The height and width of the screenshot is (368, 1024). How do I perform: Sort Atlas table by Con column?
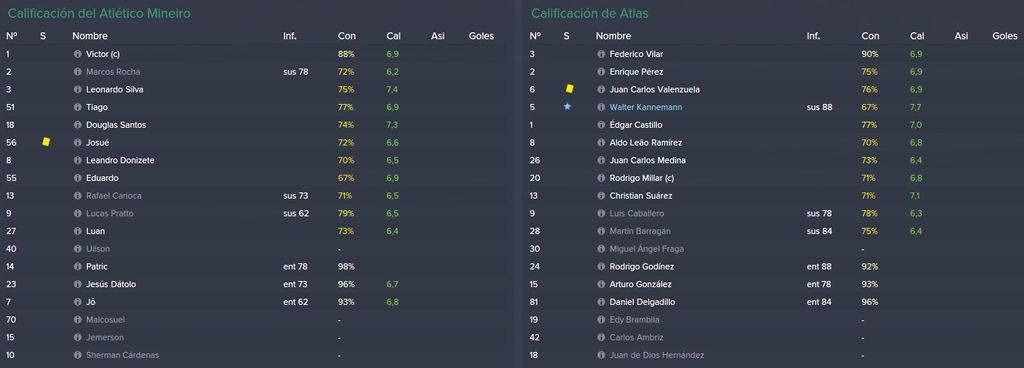[x=871, y=37]
